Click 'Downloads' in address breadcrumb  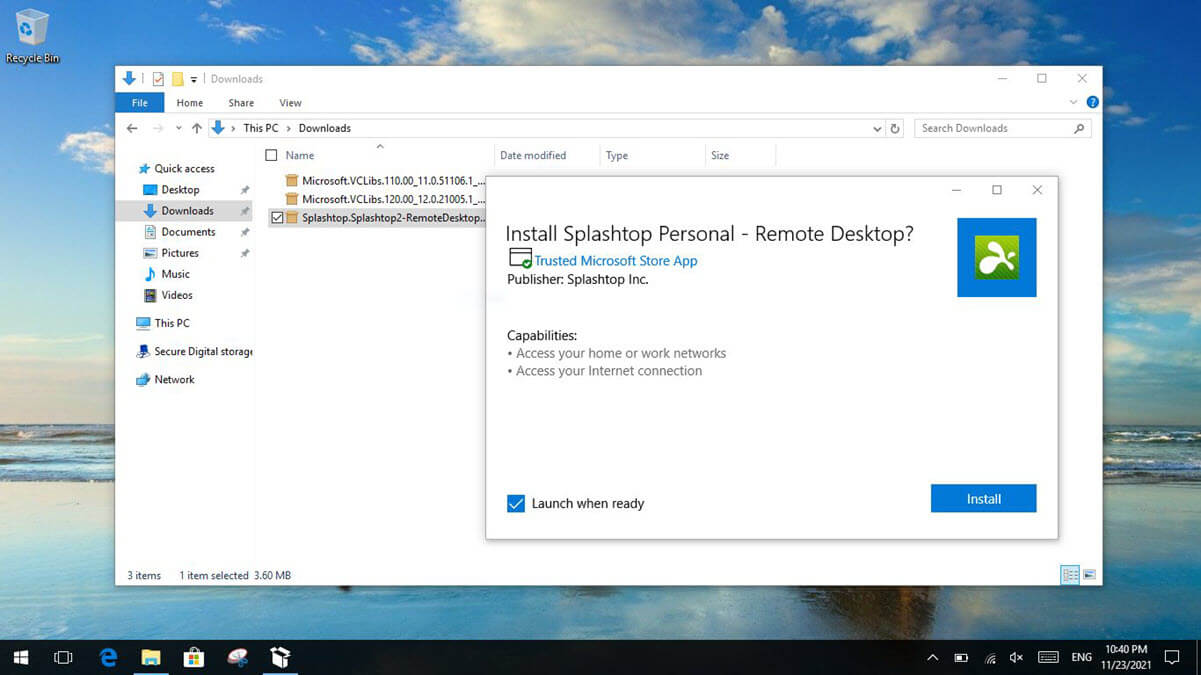(325, 128)
